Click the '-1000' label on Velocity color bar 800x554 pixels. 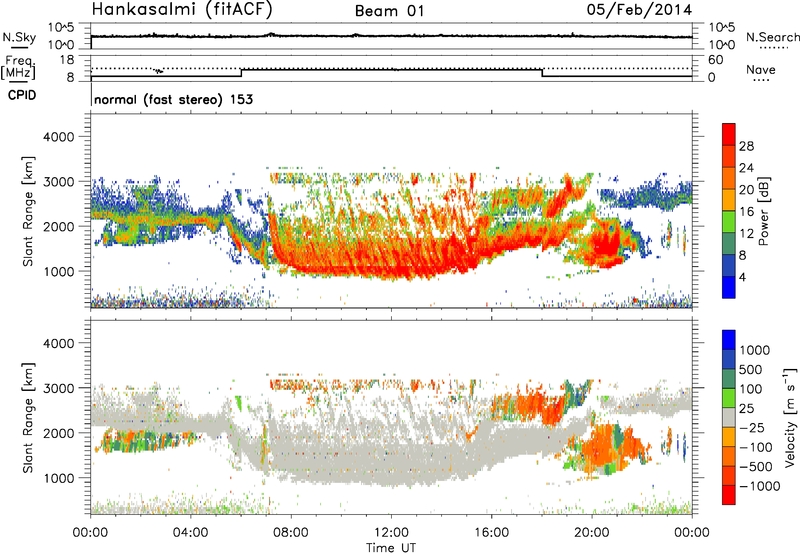pos(760,486)
